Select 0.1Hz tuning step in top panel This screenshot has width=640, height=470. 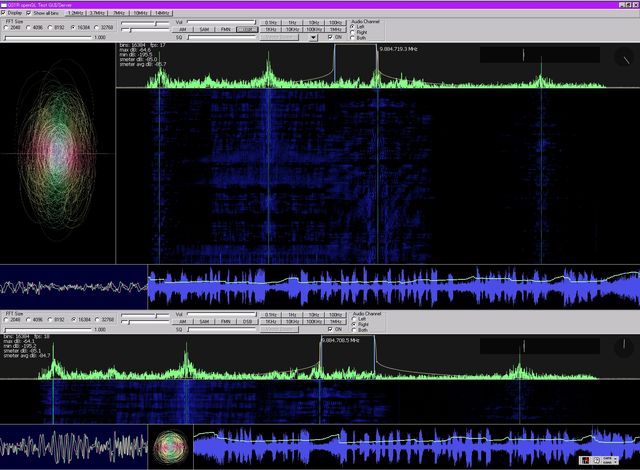tap(271, 20)
